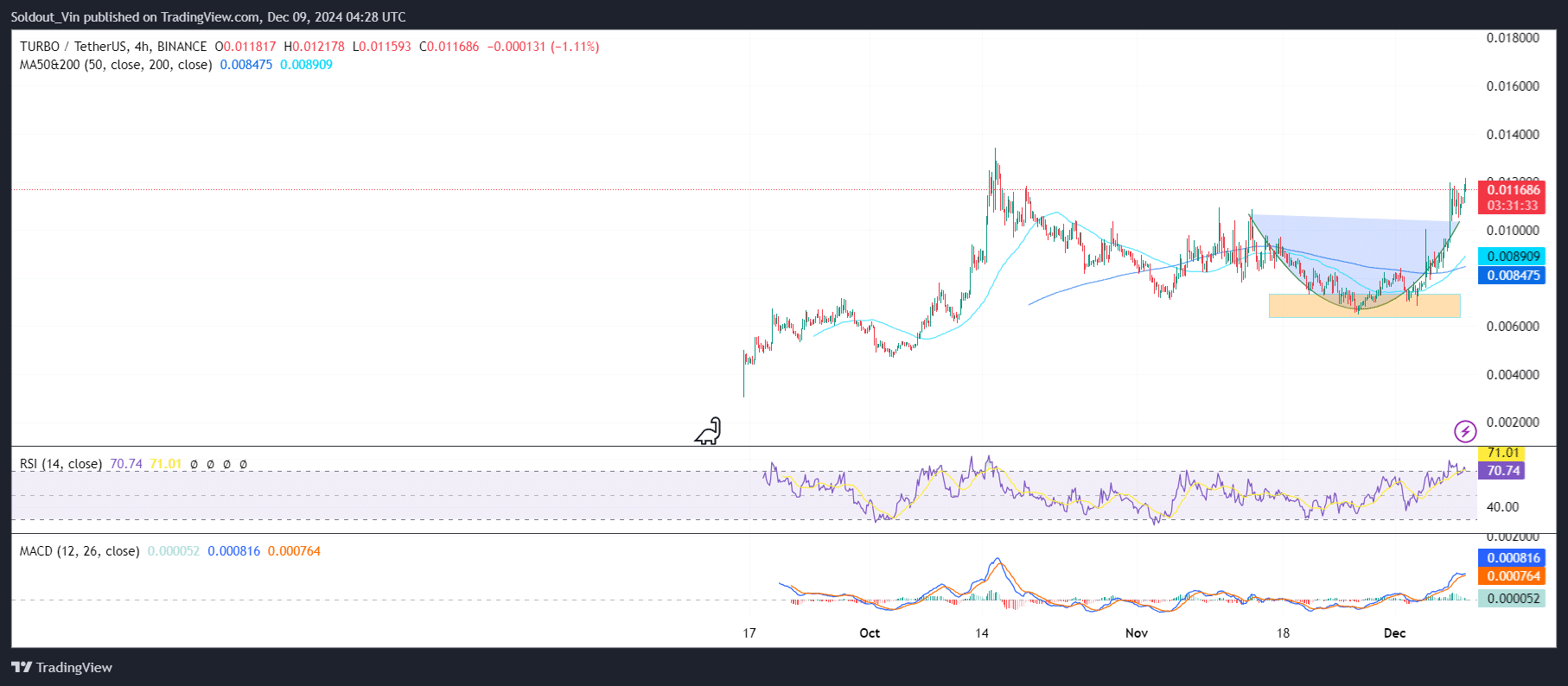The width and height of the screenshot is (1568, 686).
Task: Click the RSI (14, close) indicator label
Action: click(61, 464)
